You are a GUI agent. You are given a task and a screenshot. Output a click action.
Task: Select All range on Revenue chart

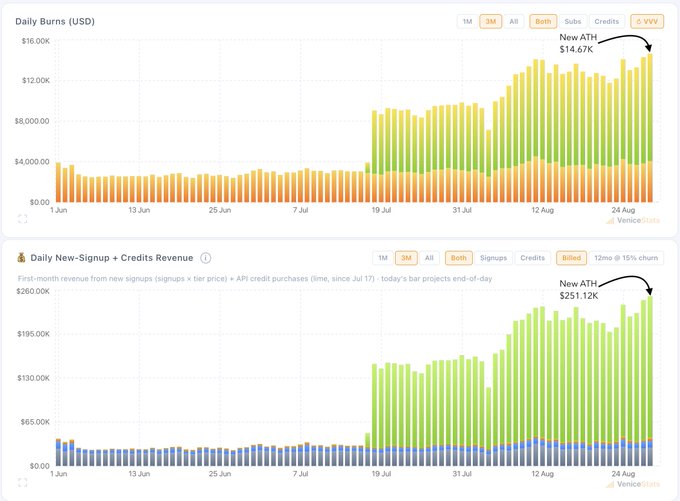pos(429,258)
